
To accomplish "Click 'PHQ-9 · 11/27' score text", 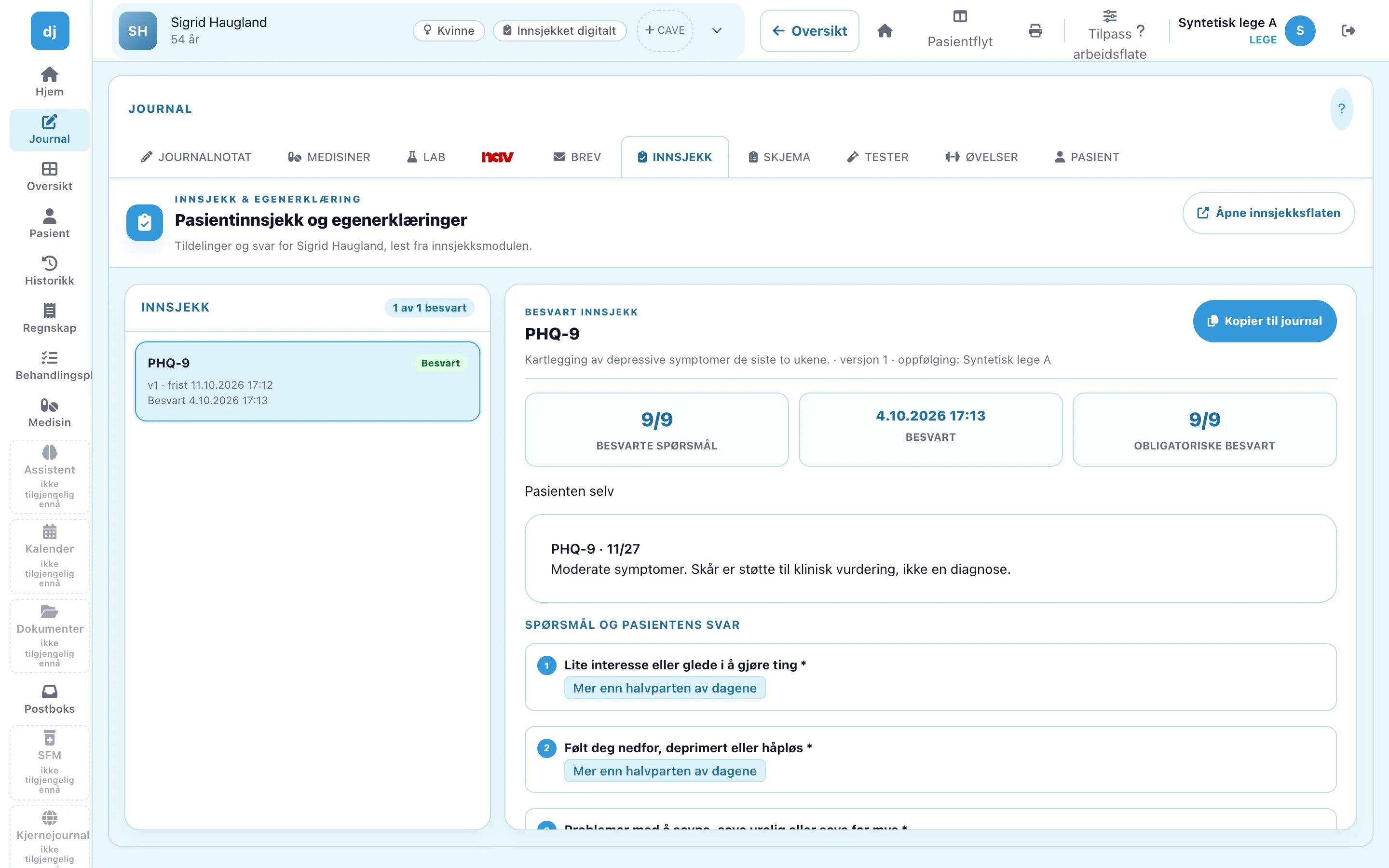I will (595, 549).
